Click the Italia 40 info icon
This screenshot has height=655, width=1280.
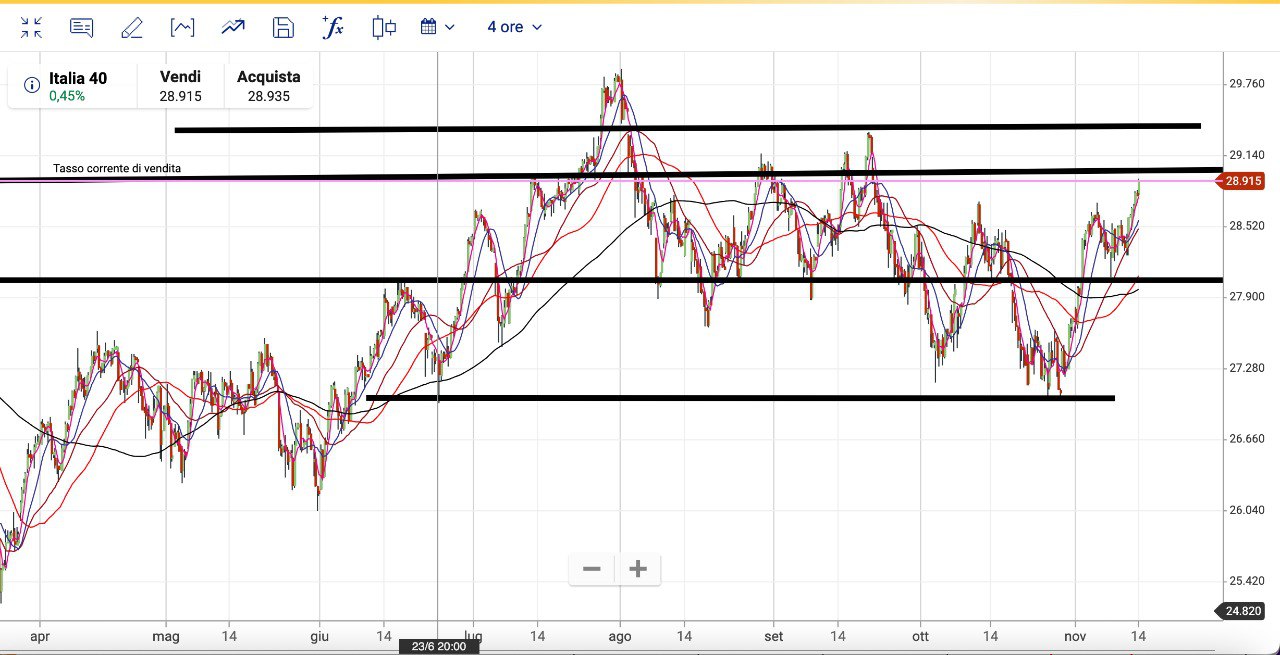click(31, 85)
